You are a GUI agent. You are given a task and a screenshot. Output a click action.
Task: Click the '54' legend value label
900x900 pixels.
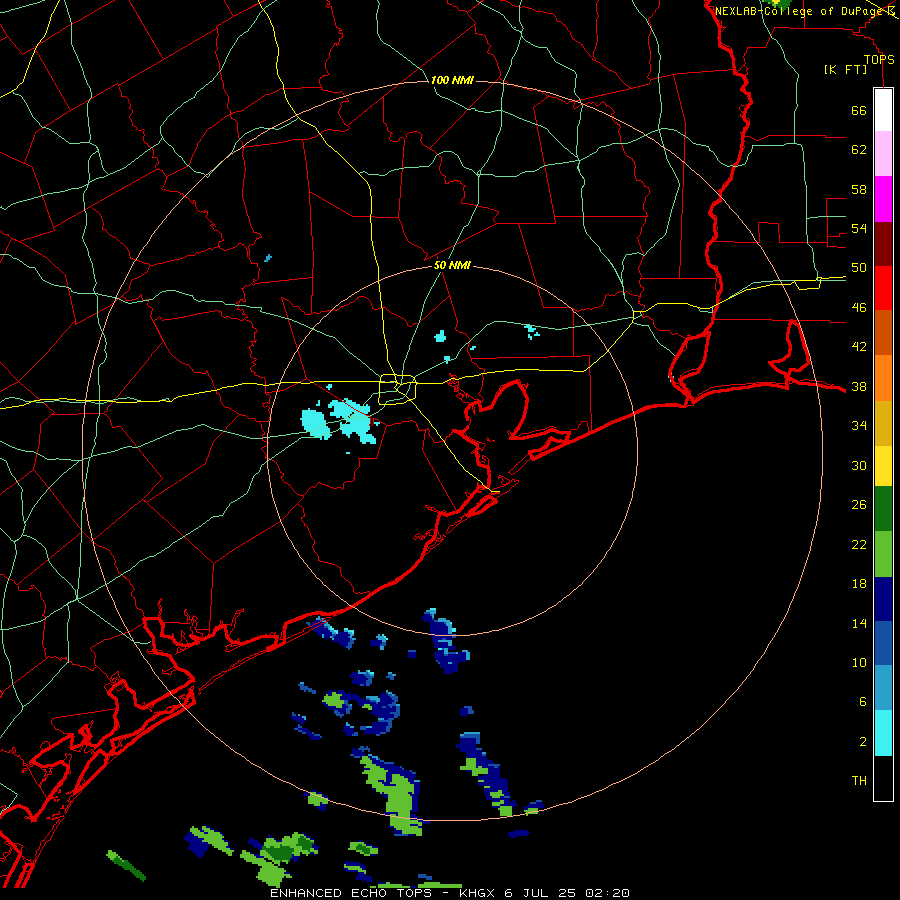(859, 228)
